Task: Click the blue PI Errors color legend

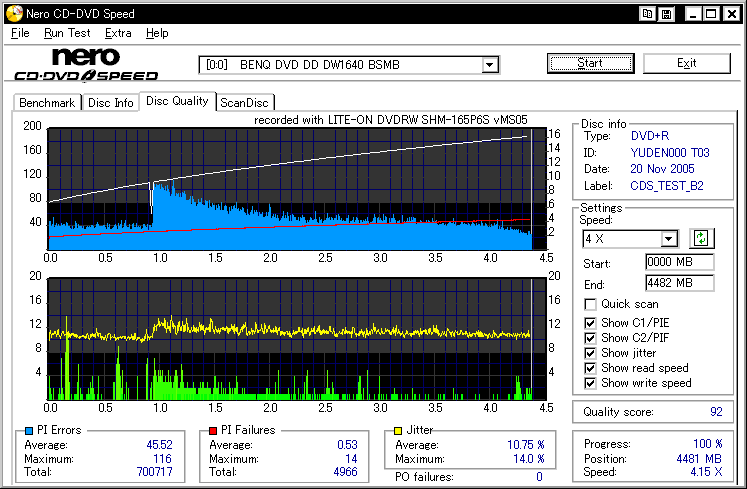Action: pos(27,431)
